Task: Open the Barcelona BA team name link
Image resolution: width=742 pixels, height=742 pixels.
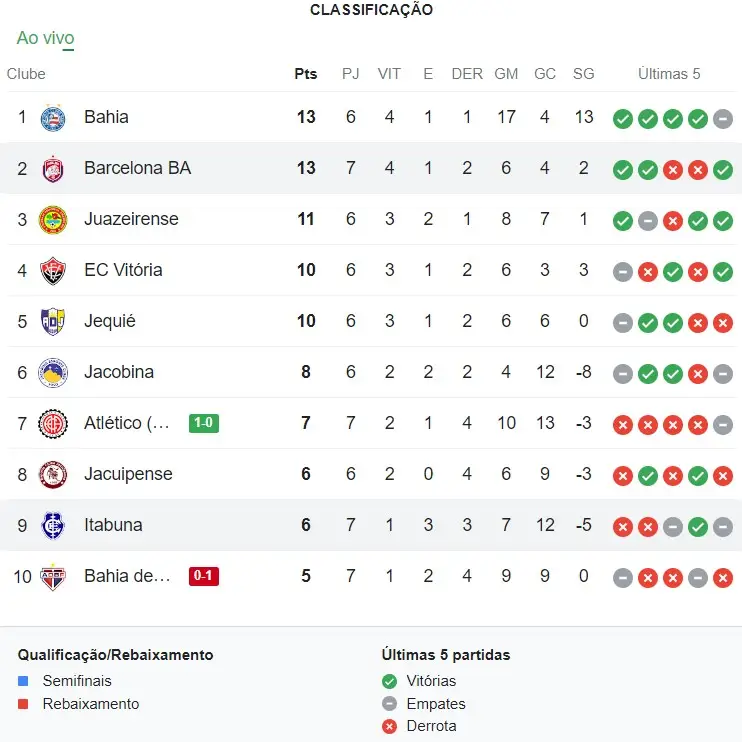Action: [x=137, y=168]
